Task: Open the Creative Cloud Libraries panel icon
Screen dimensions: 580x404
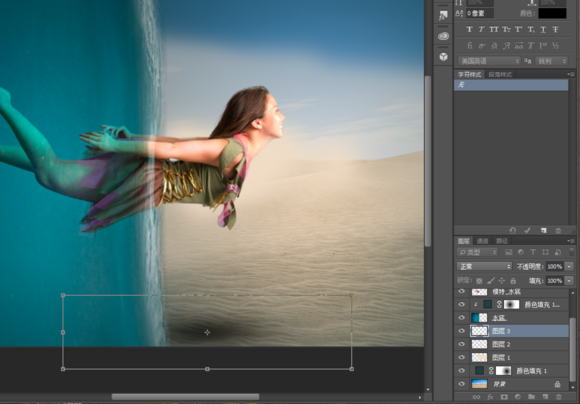Action: coord(443,36)
